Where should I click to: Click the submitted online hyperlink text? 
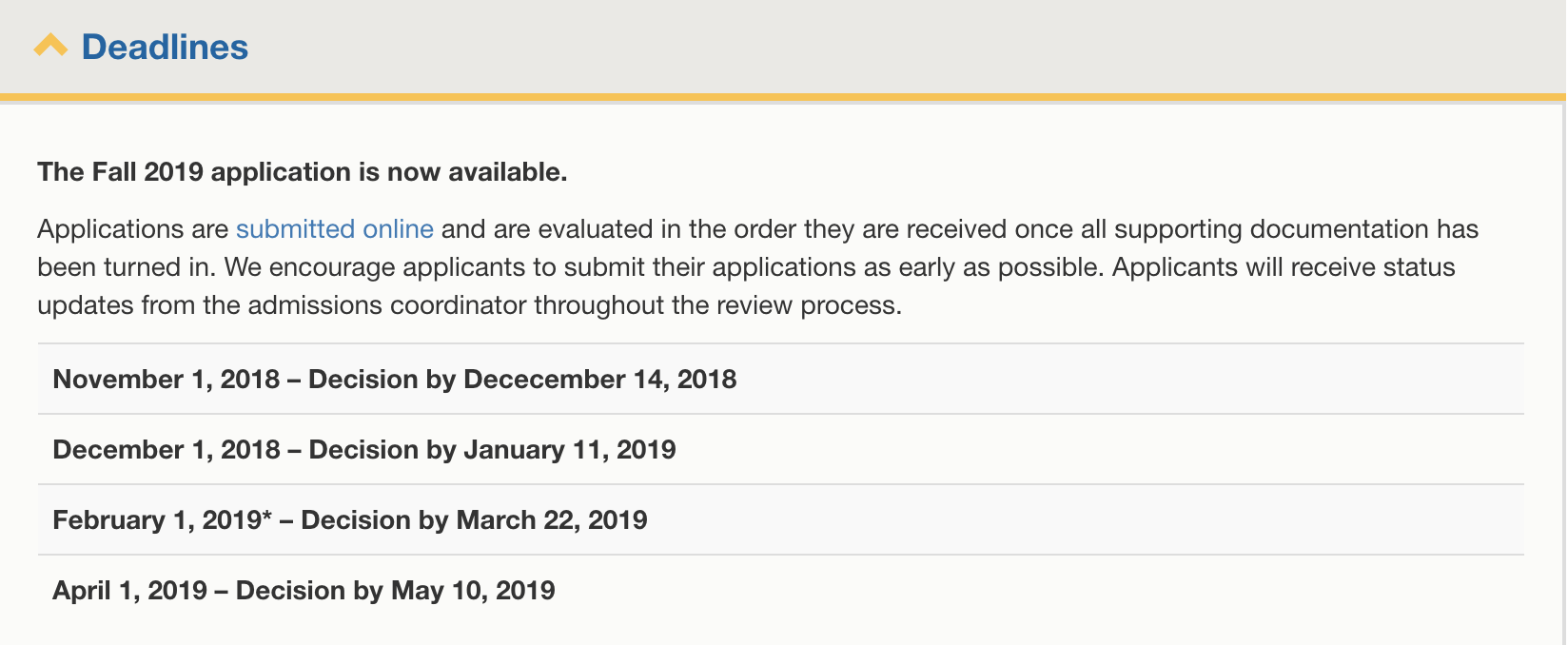tap(335, 228)
